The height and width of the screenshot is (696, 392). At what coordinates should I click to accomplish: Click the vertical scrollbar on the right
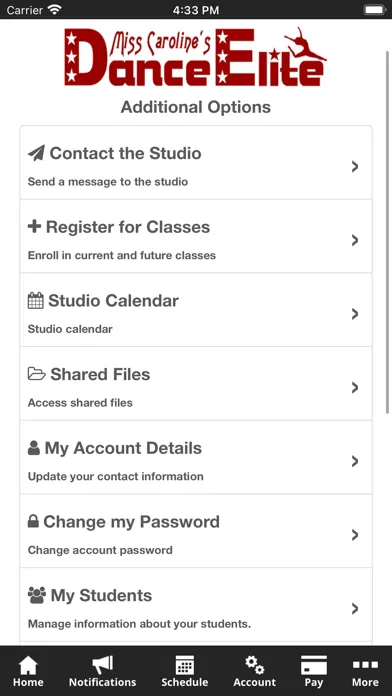[387, 233]
